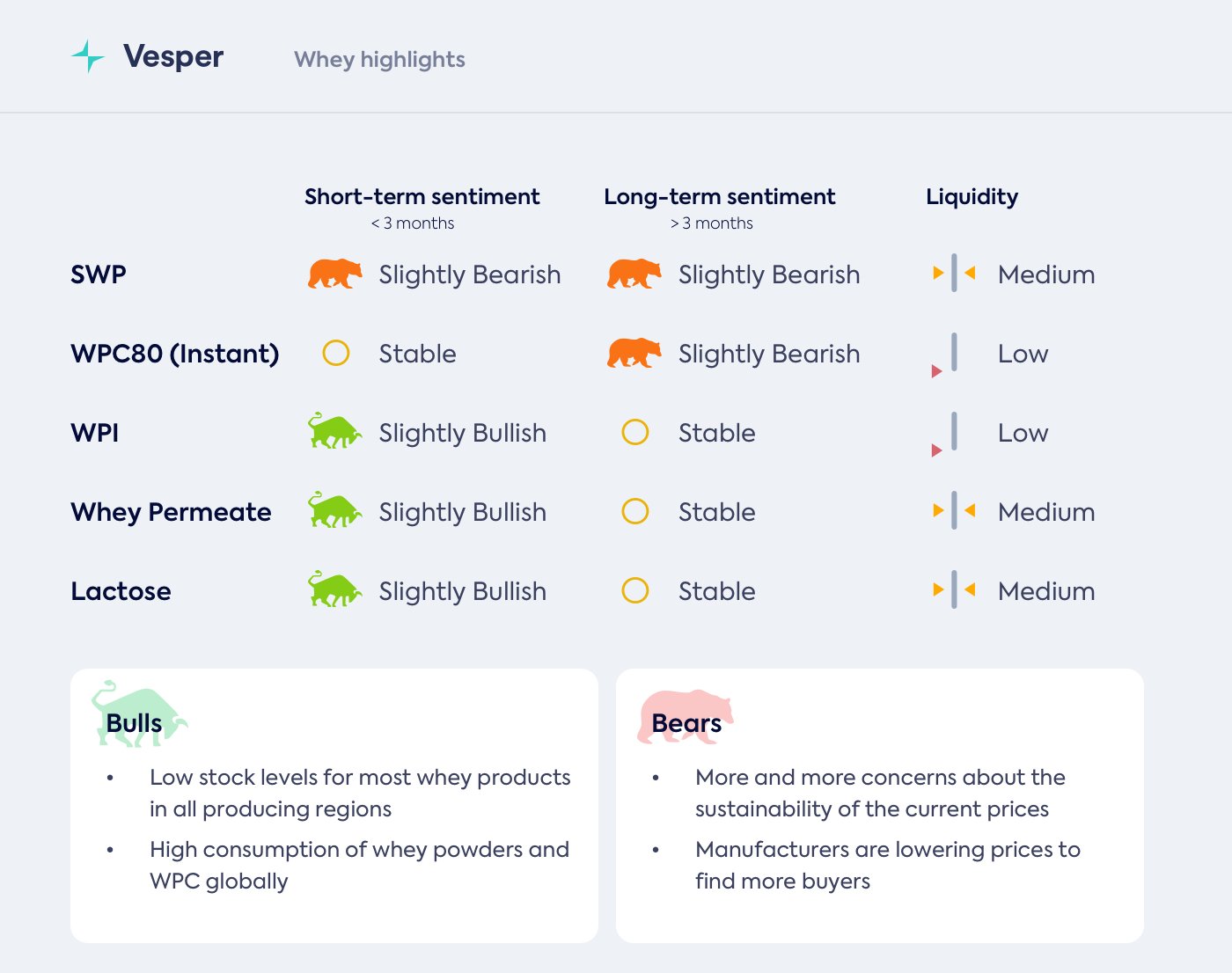This screenshot has width=1232, height=973.
Task: Click the orange bear icon in SWP short-term
Action: 334,274
